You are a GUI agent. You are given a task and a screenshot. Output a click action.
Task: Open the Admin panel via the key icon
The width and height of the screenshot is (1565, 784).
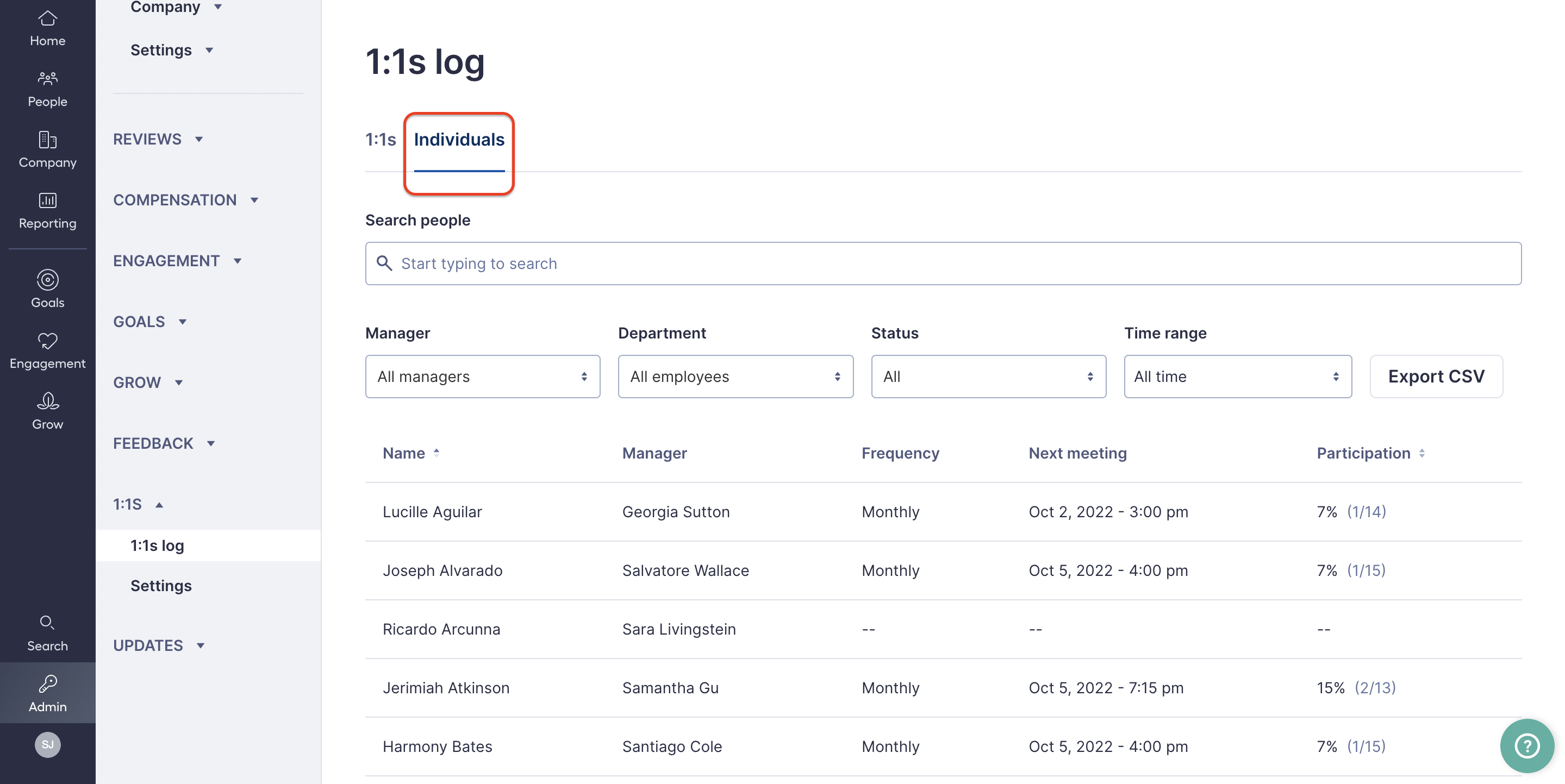pyautogui.click(x=47, y=692)
